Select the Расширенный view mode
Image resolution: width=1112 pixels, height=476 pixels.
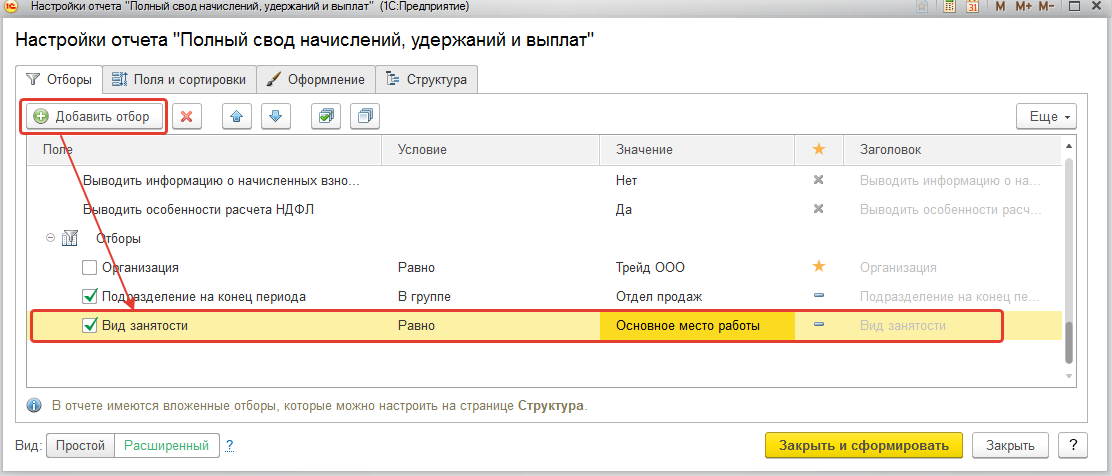[167, 445]
